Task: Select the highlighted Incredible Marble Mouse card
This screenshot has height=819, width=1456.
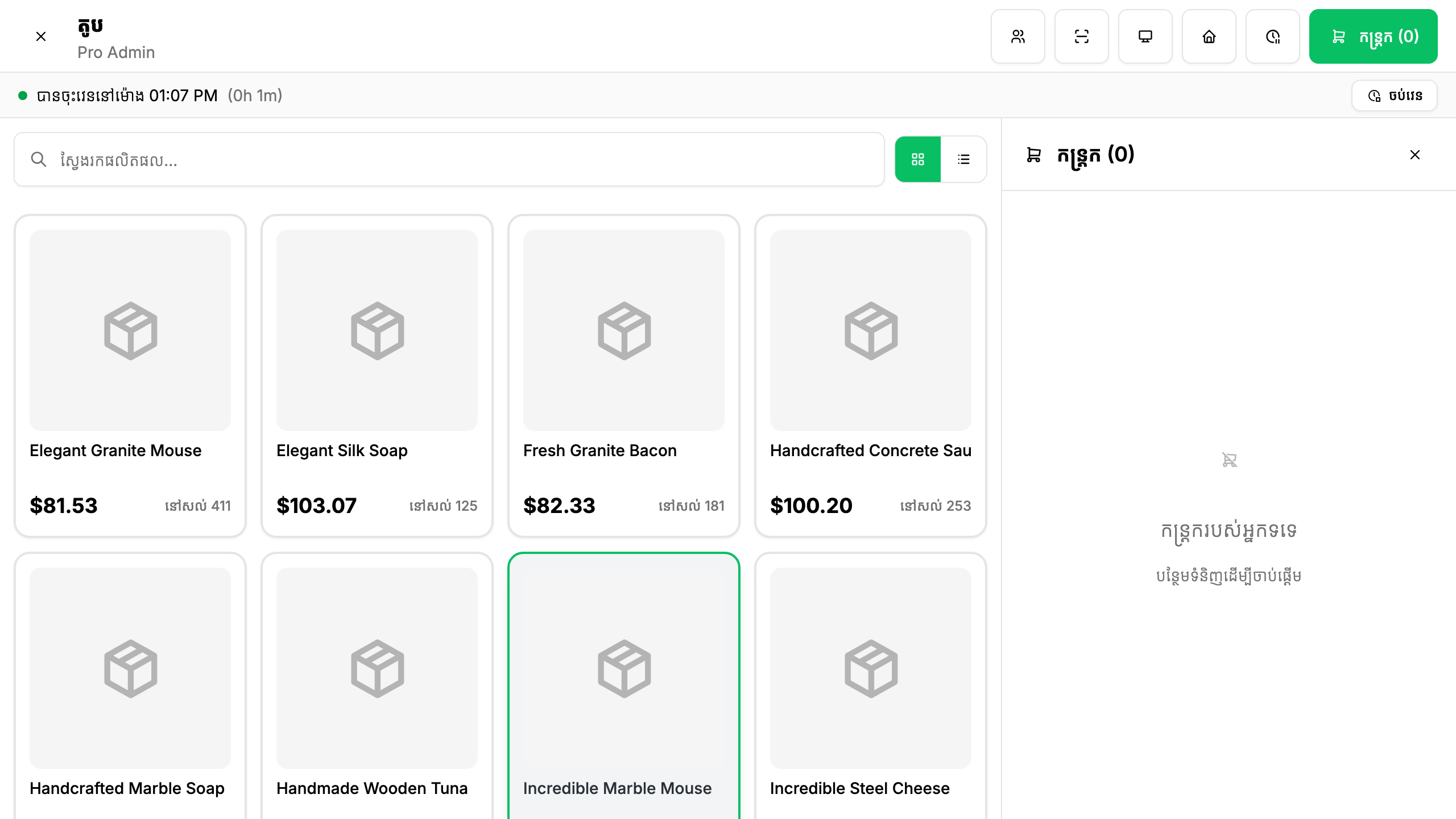Action: pos(624,686)
